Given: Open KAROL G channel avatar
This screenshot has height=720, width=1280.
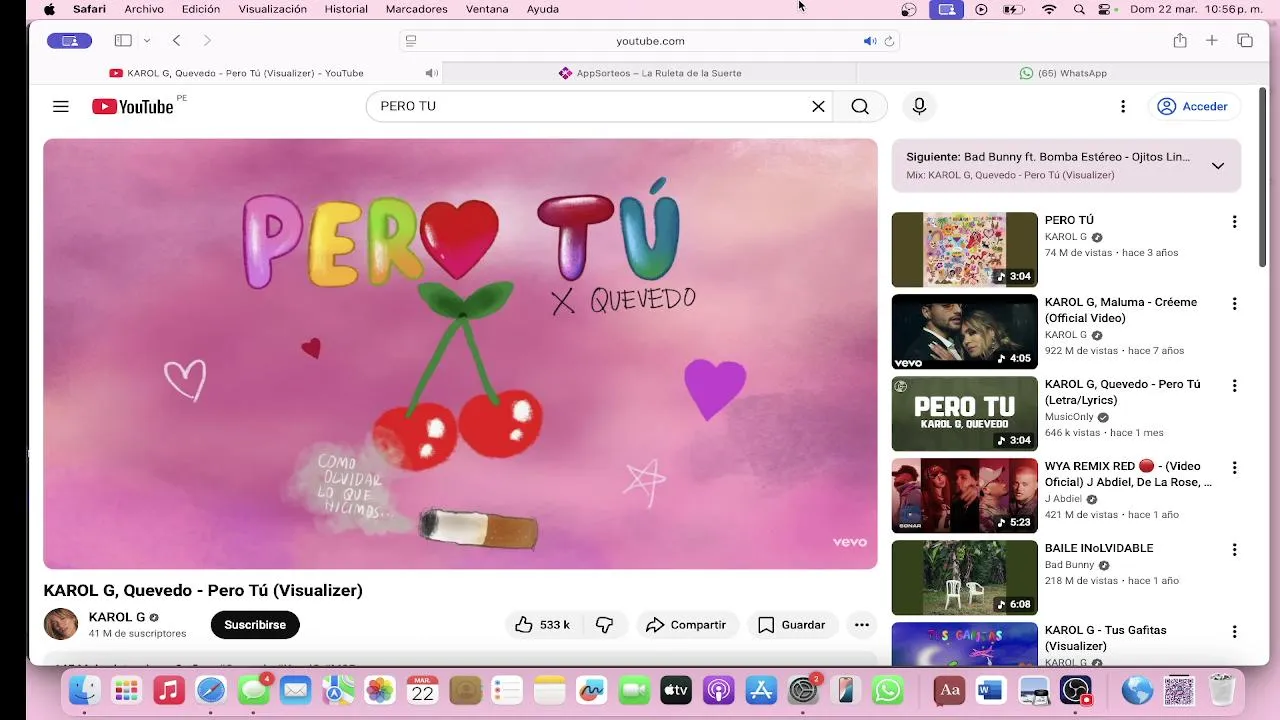Looking at the screenshot, I should pos(61,624).
